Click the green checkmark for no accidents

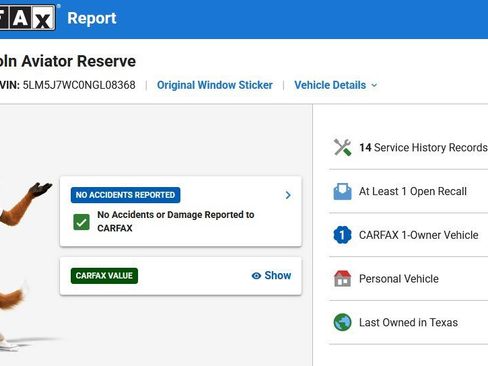pos(81,222)
